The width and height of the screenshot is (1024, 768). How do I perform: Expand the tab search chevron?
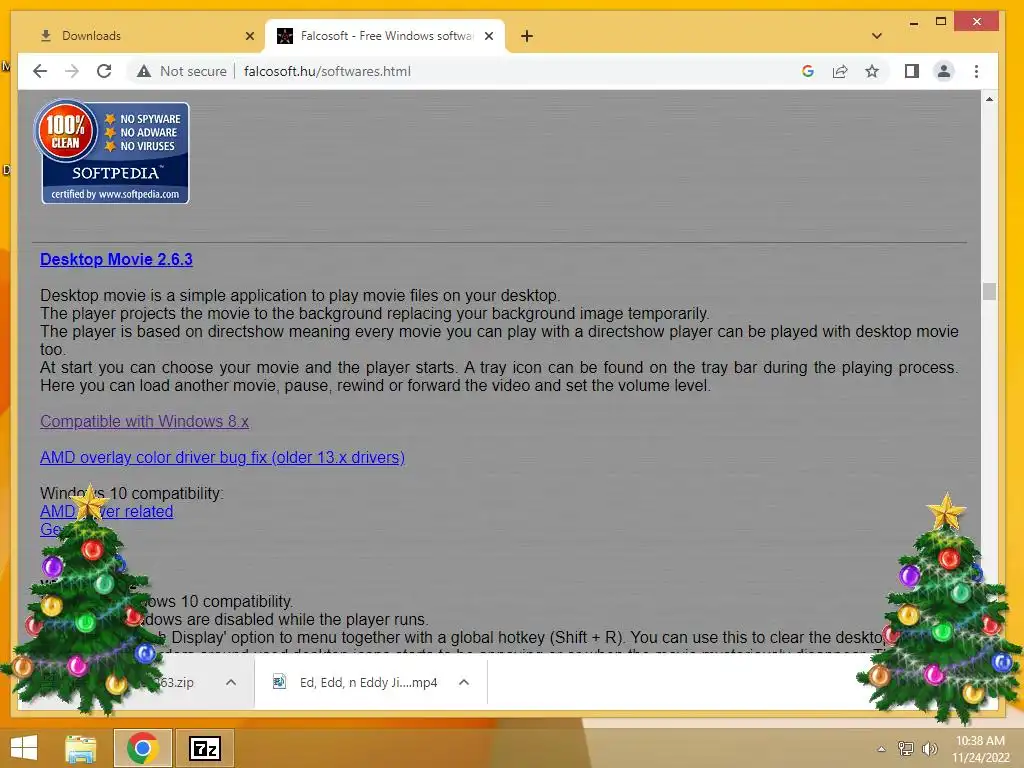(877, 36)
